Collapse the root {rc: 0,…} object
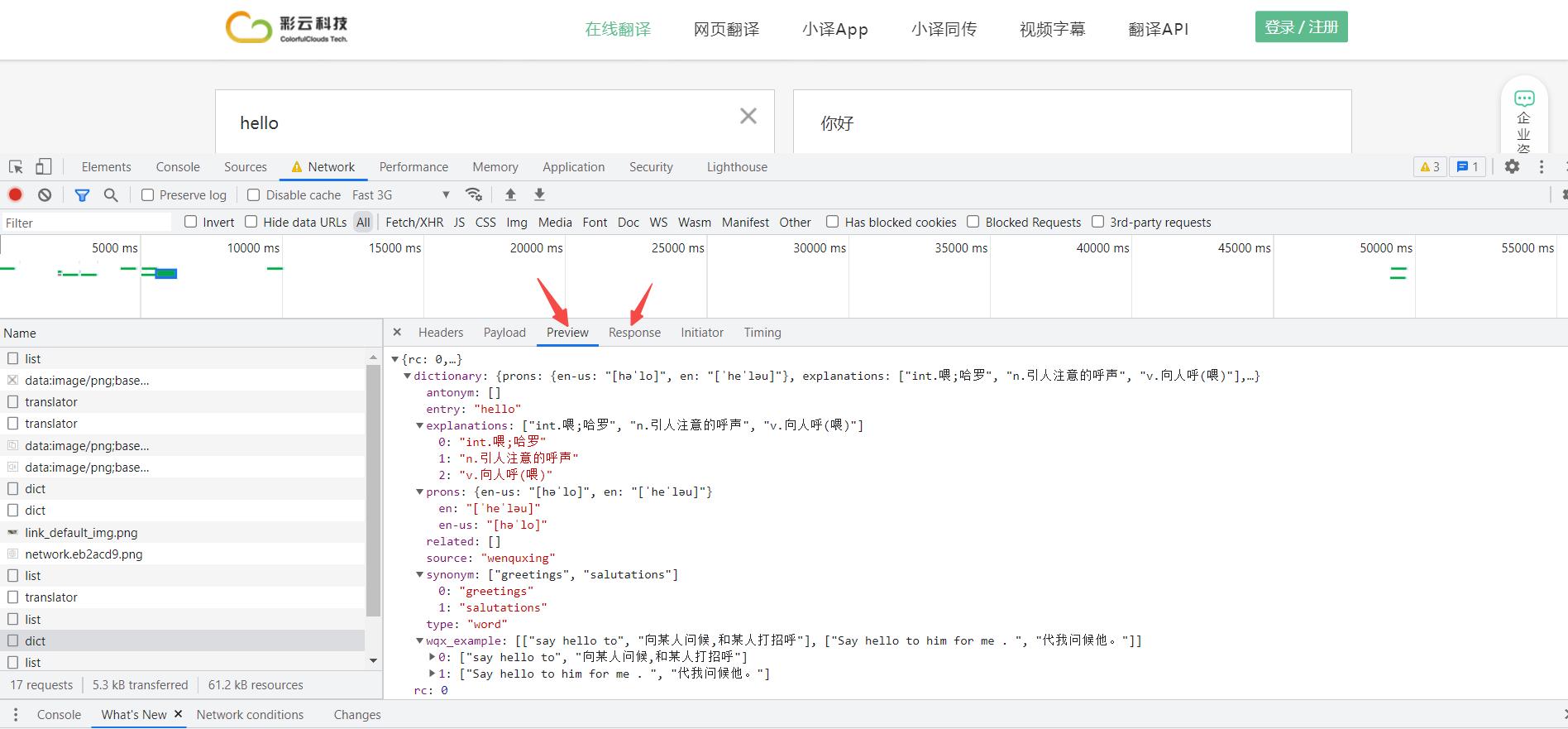This screenshot has height=729, width=1568. tap(395, 359)
